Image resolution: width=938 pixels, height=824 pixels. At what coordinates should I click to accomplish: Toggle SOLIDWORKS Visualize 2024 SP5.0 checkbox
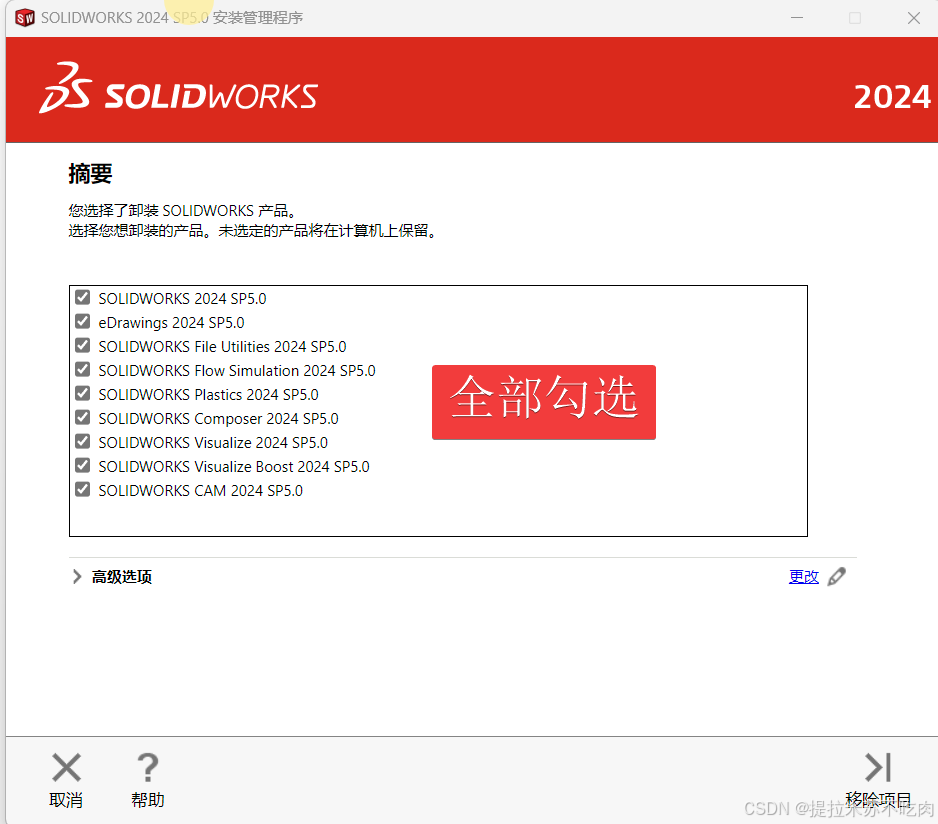coord(83,441)
